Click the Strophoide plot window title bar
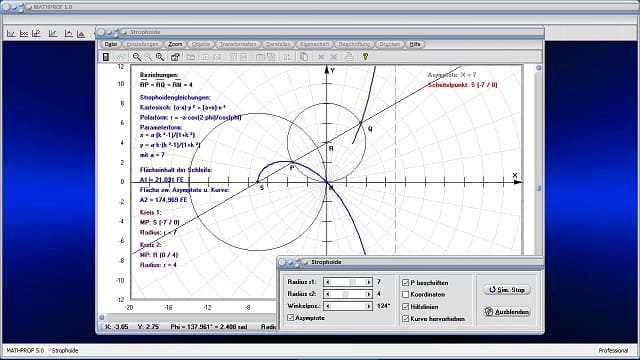 tap(320, 32)
